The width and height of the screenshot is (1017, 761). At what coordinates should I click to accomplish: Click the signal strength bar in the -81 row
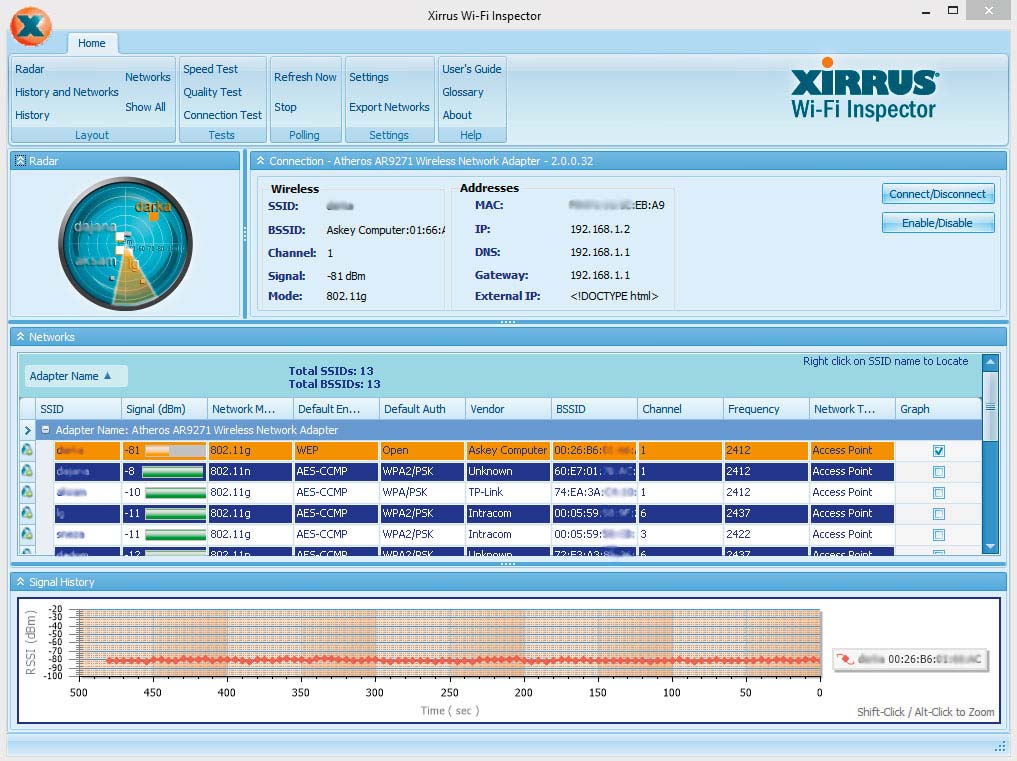pyautogui.click(x=175, y=450)
